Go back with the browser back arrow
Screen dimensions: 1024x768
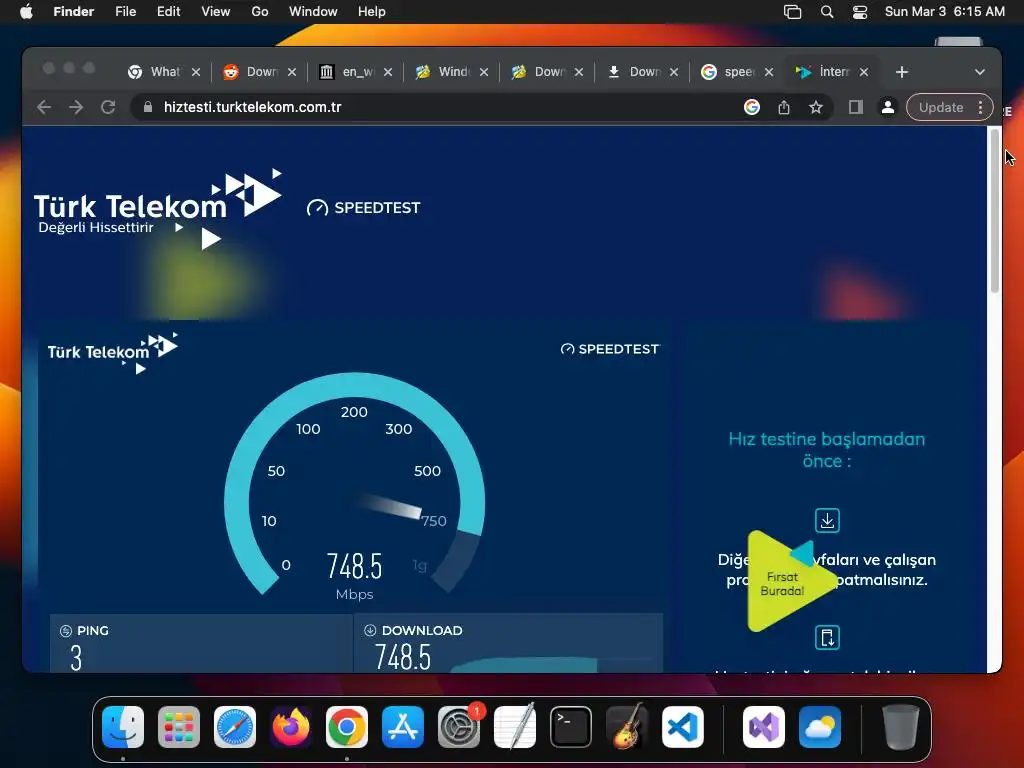(x=44, y=107)
